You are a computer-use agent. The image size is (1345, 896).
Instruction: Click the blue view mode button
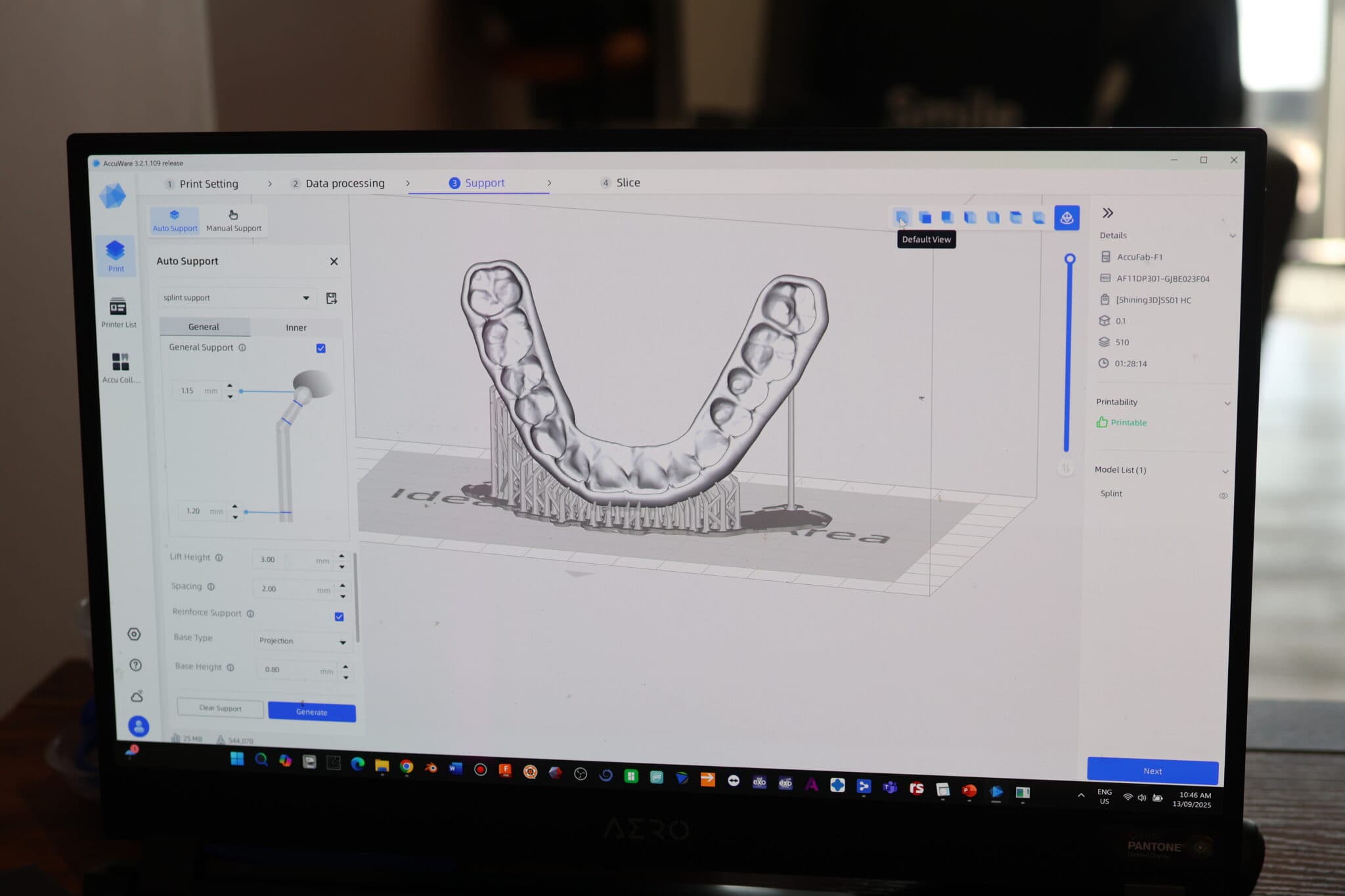click(x=1067, y=218)
